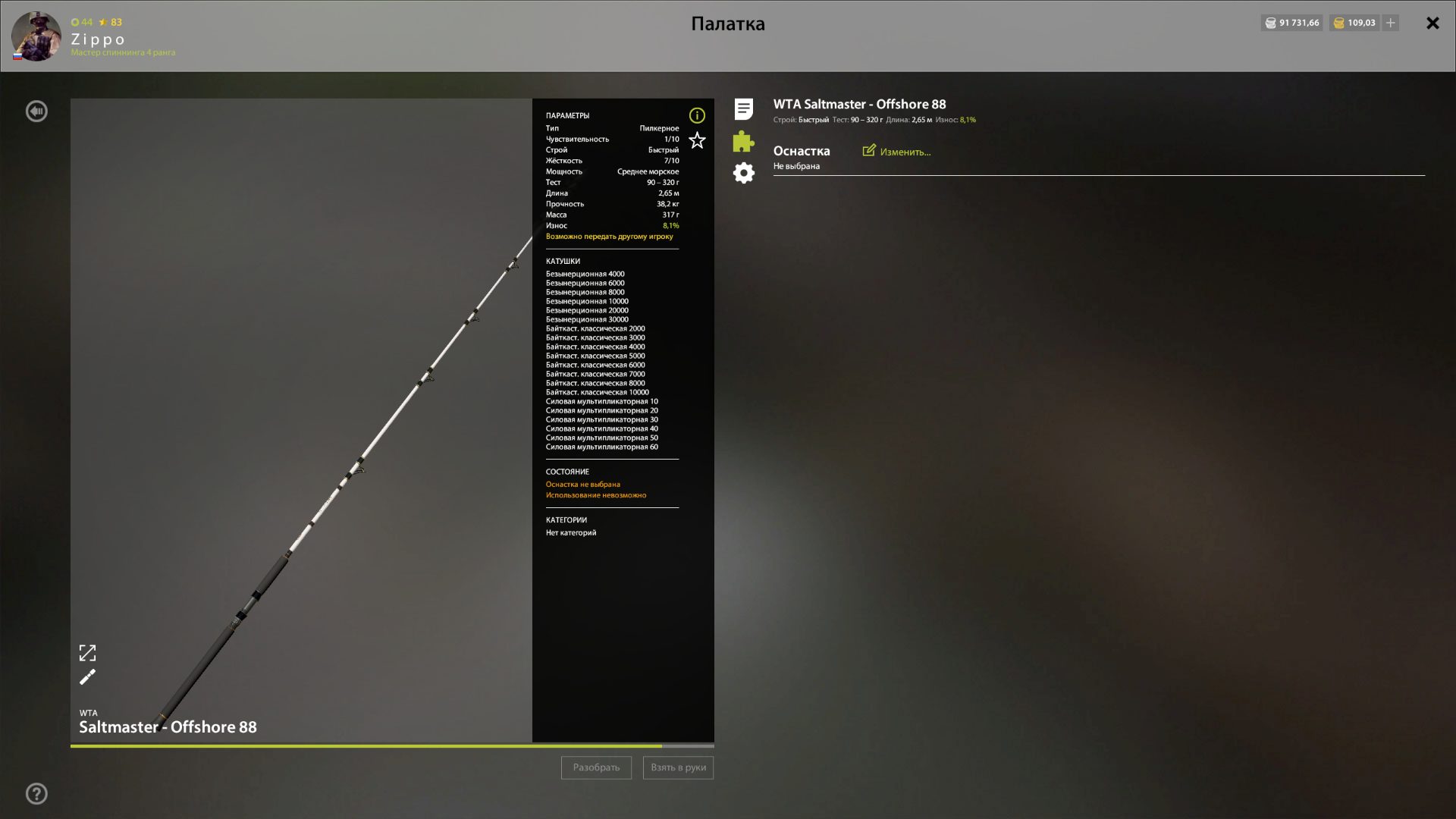The image size is (1456, 819).
Task: Expand the rod preview to fullscreen
Action: pos(88,653)
